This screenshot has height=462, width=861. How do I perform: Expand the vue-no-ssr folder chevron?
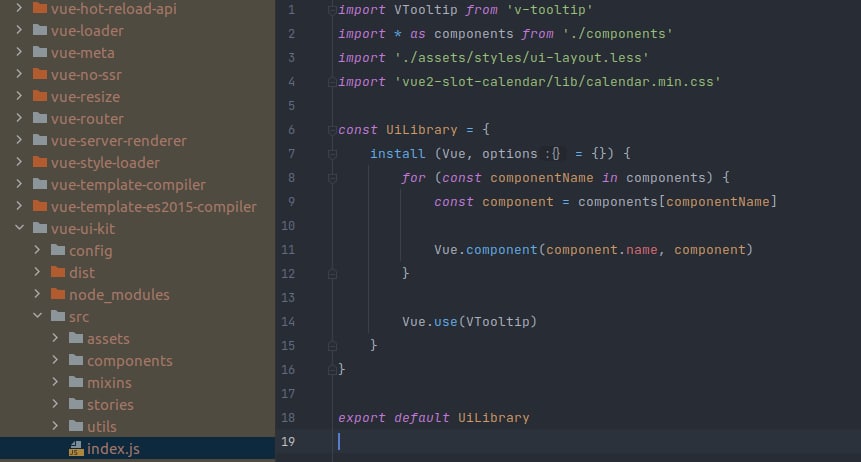coord(19,74)
